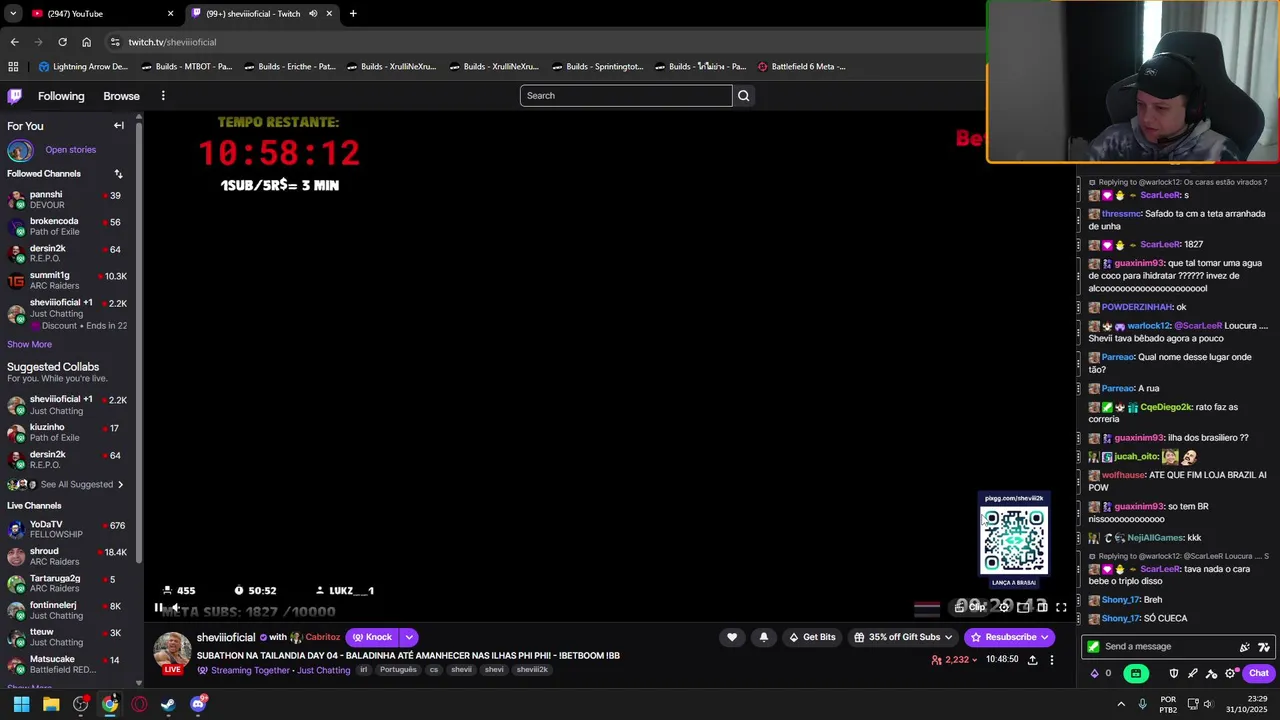Open bits balance diamond icon
Screen dimensions: 1280x720
[x=1094, y=673]
